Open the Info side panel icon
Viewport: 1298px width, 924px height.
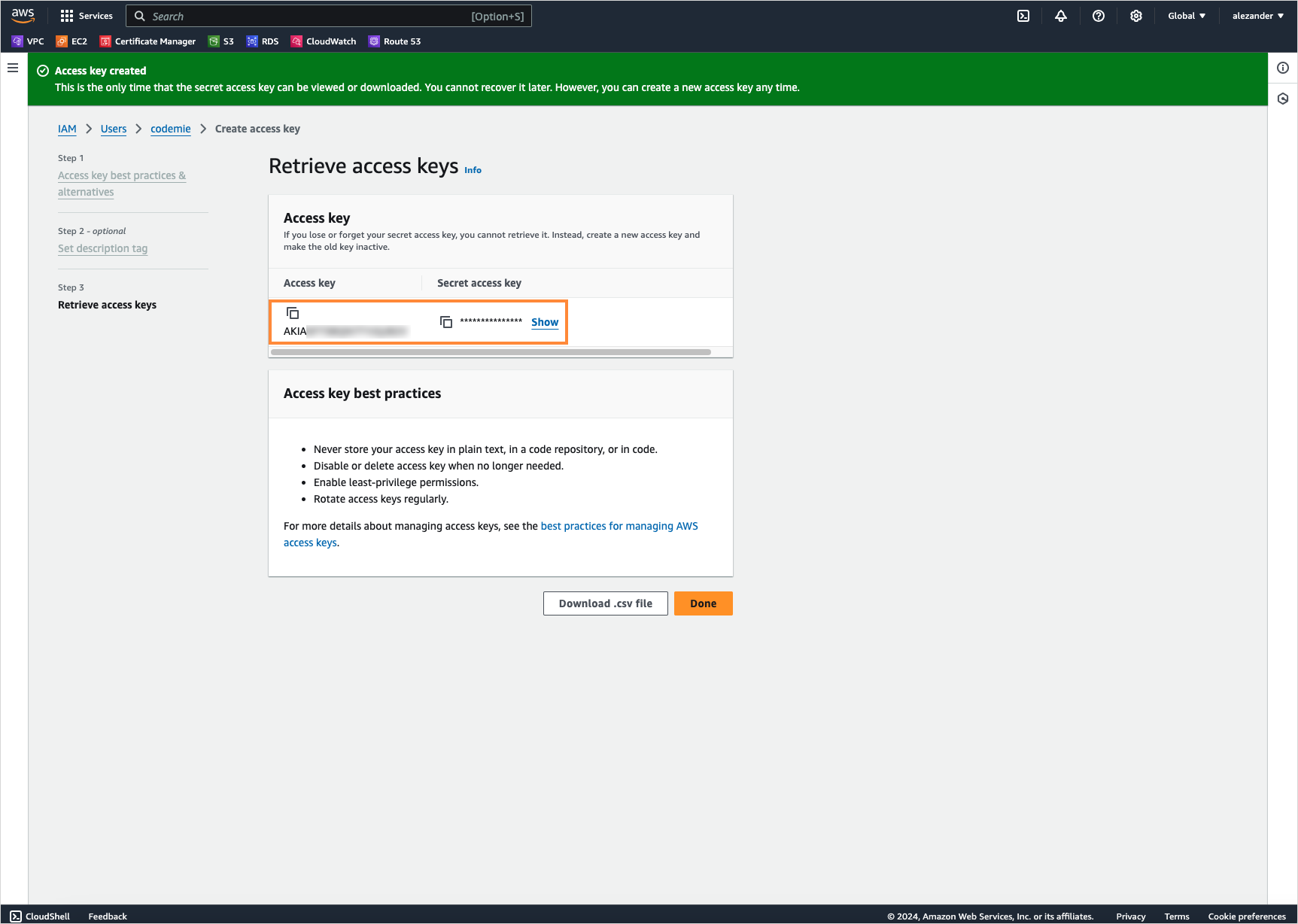pos(1283,68)
